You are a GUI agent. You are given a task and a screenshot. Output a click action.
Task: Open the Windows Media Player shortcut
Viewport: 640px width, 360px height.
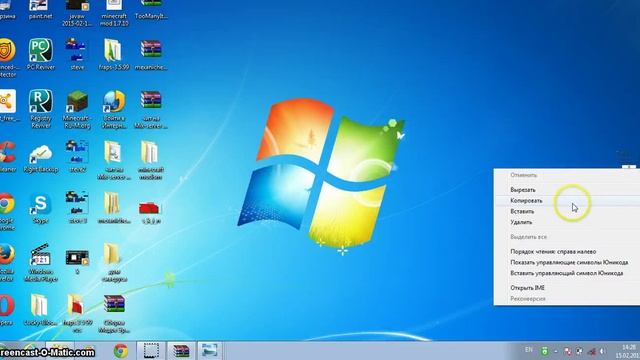[x=40, y=262]
